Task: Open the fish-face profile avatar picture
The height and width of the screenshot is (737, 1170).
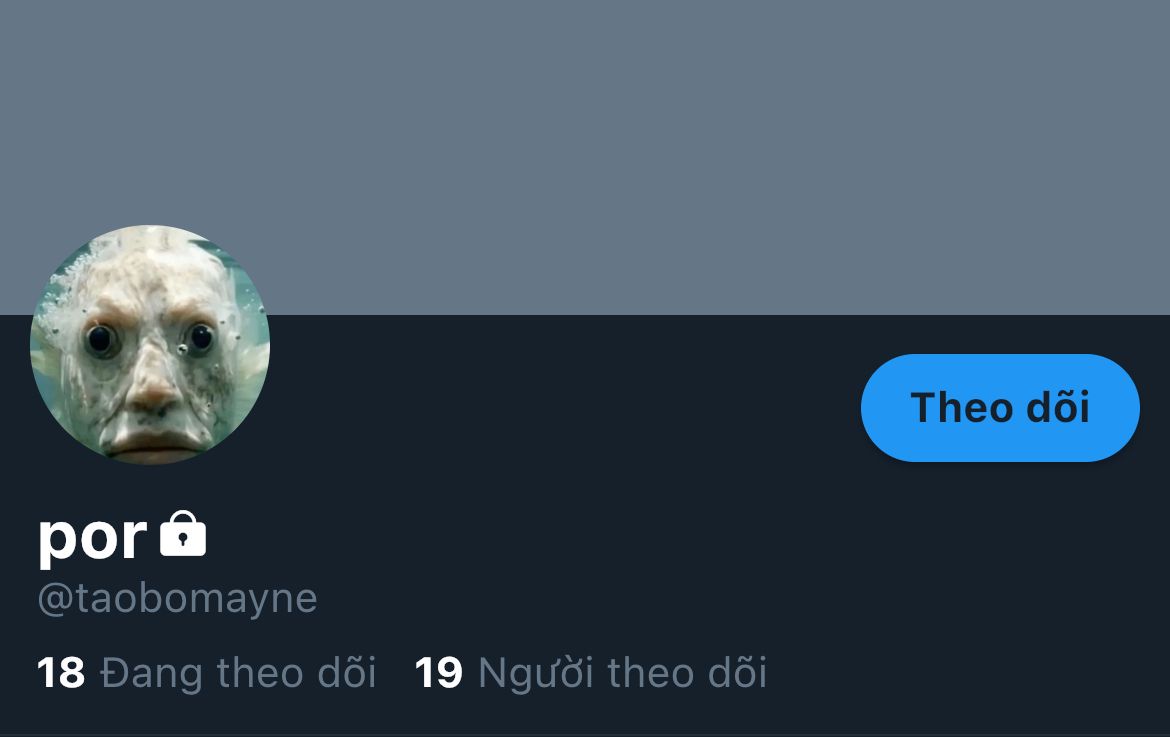Action: pos(150,345)
